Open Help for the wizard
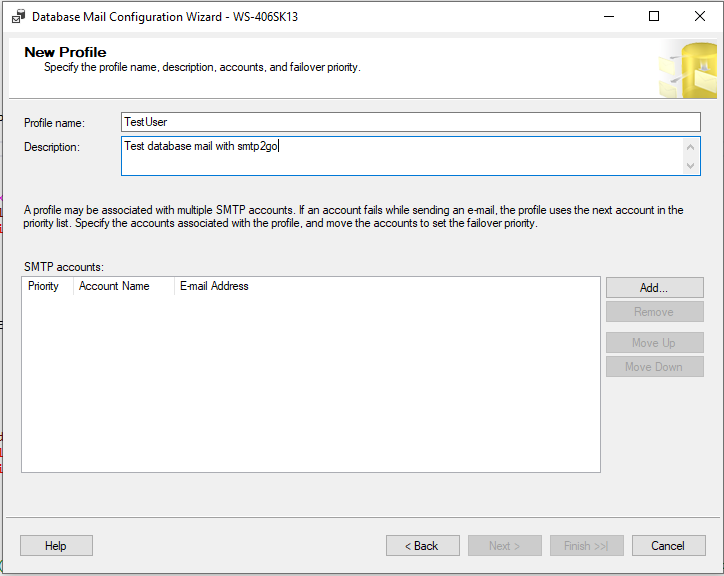This screenshot has height=576, width=724. point(56,546)
